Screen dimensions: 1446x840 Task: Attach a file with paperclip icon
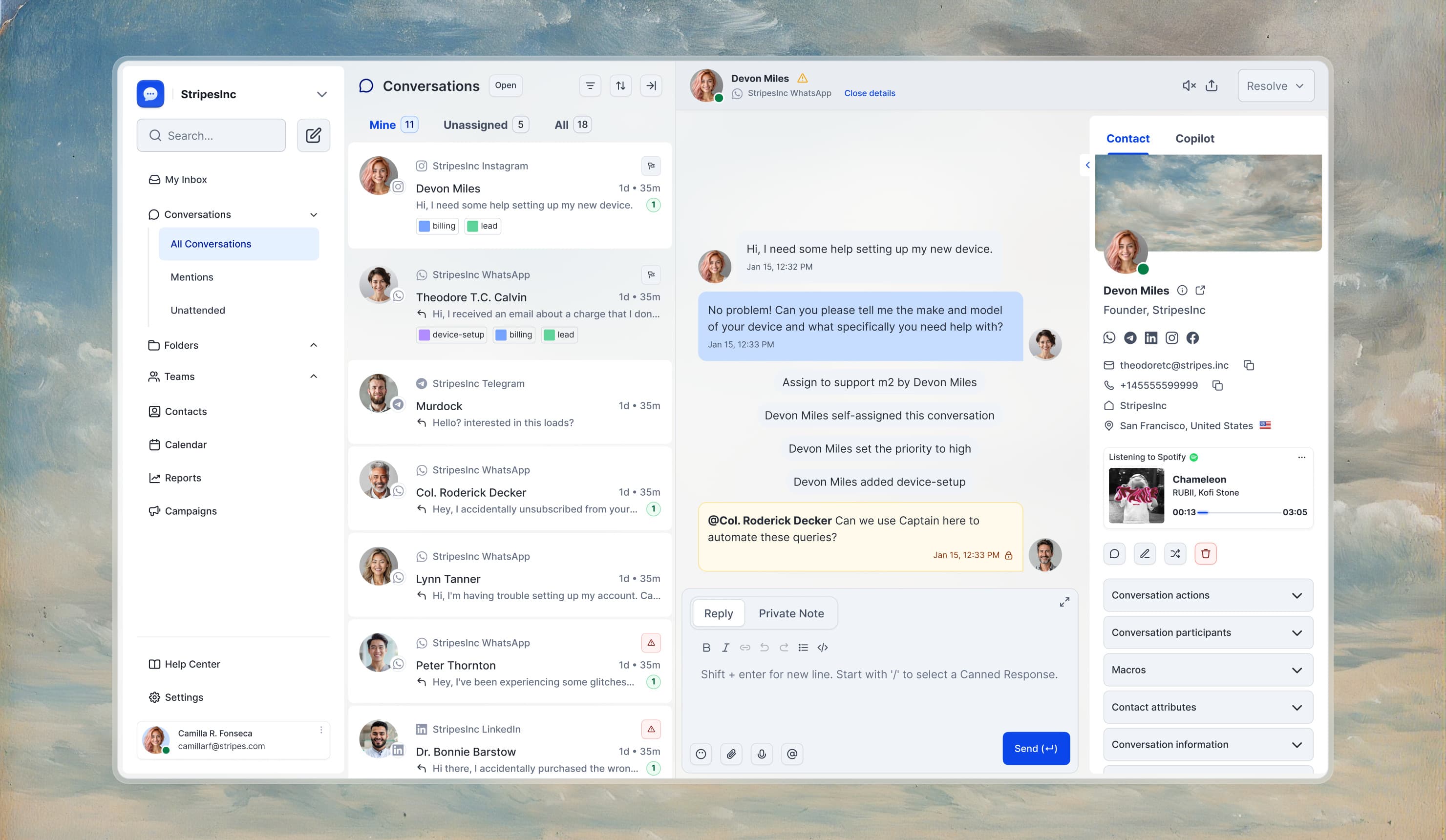coord(731,754)
